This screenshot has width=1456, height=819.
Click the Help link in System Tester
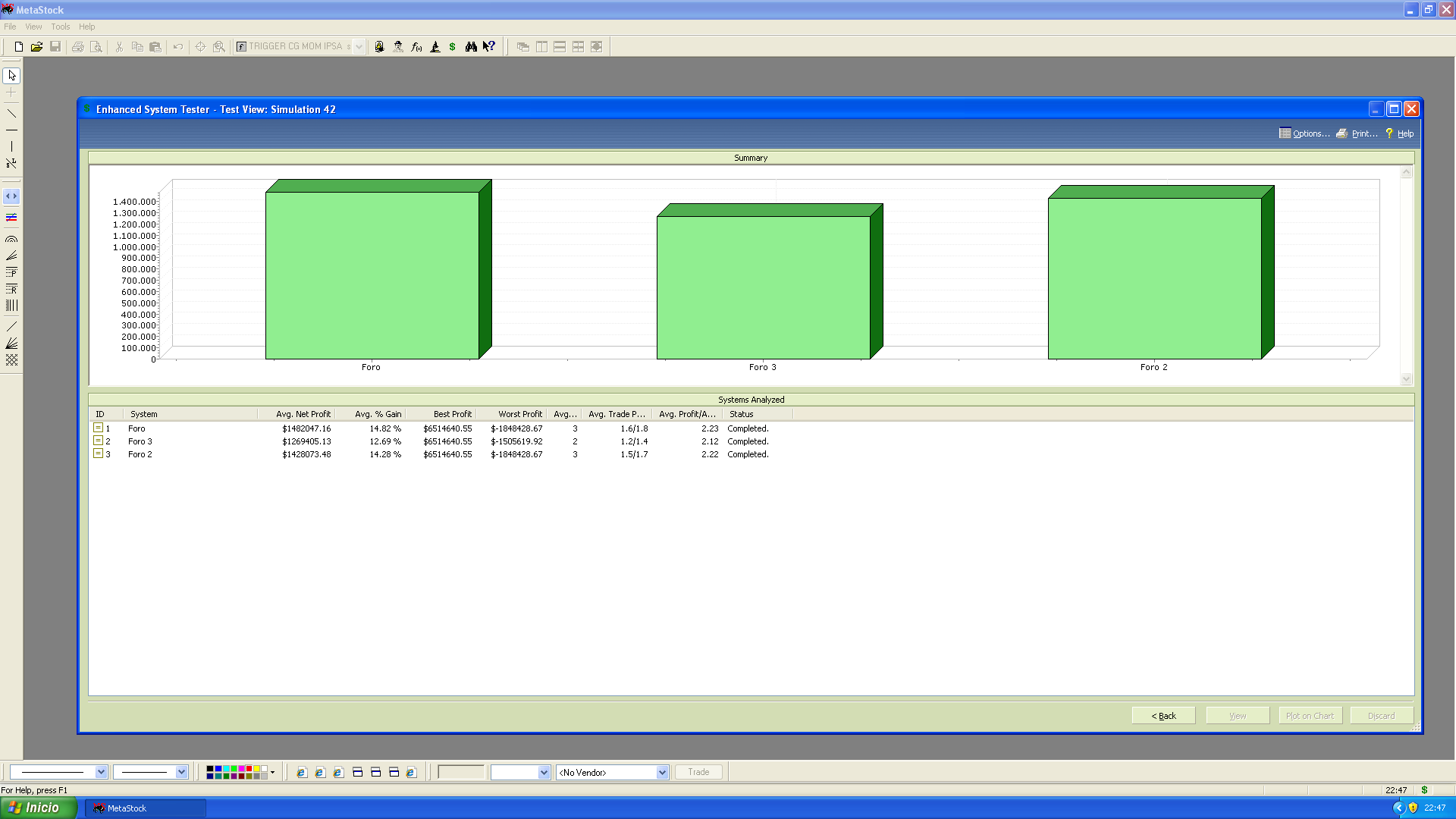(1400, 133)
